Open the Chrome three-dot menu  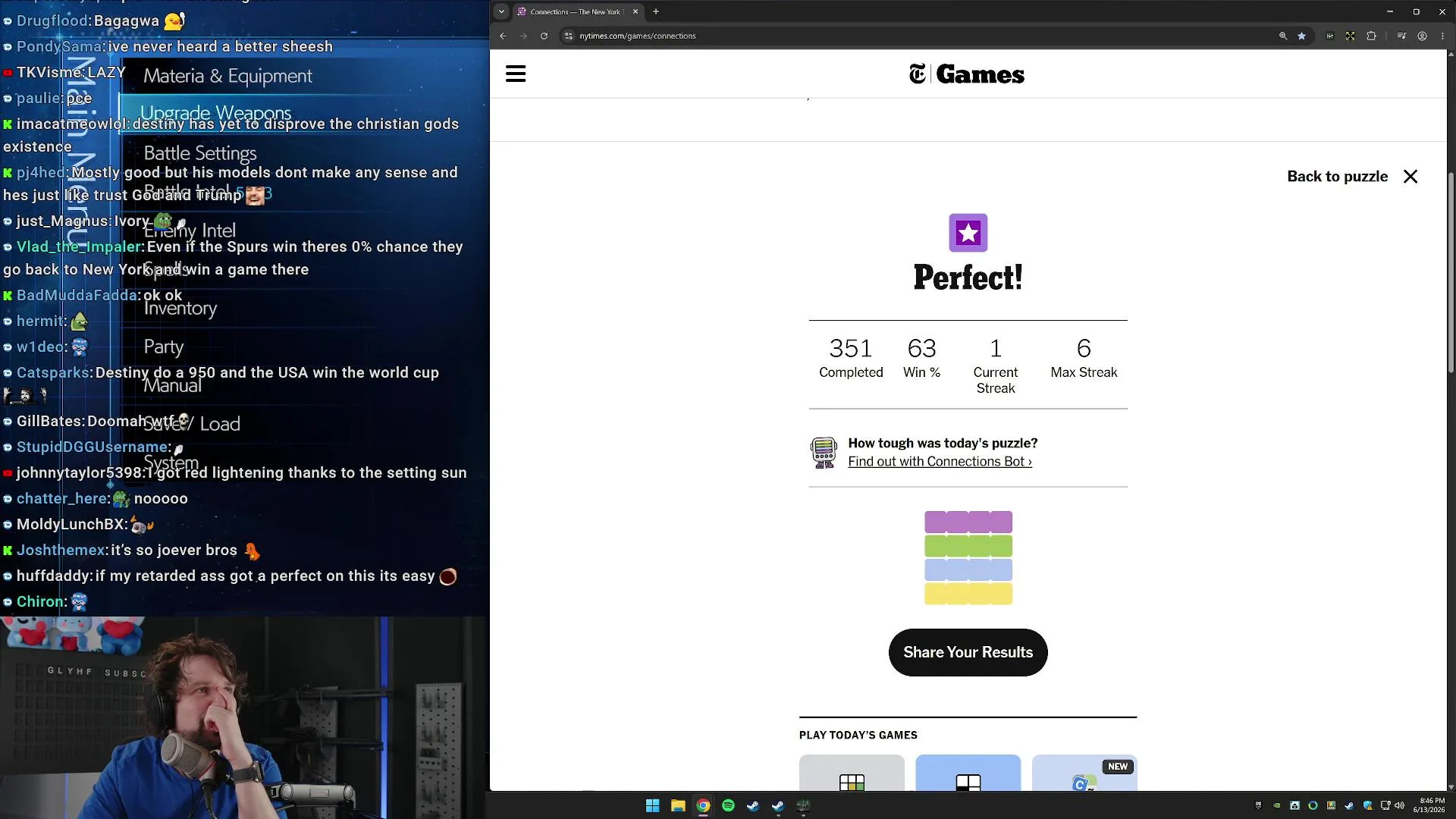coord(1442,36)
